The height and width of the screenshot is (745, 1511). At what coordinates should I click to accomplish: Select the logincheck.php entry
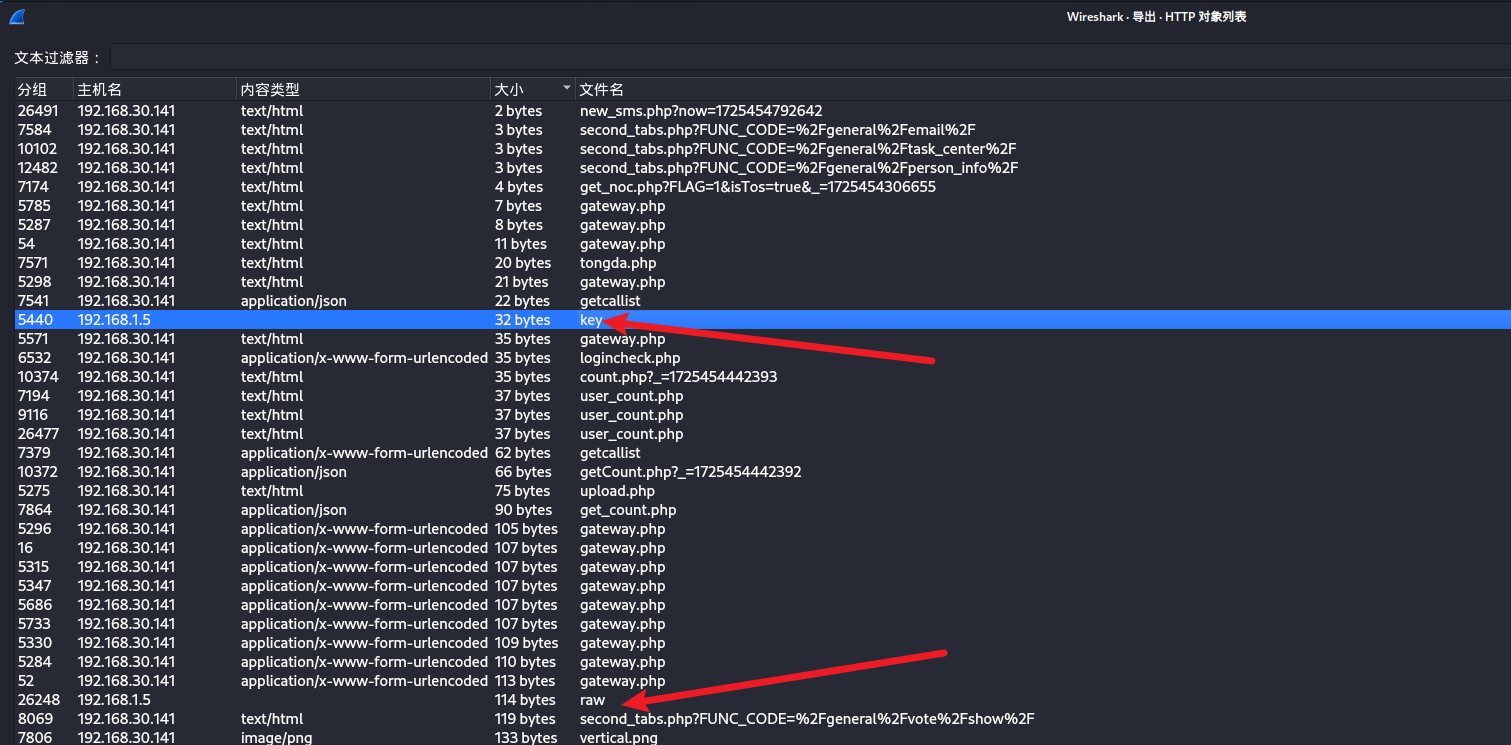629,358
